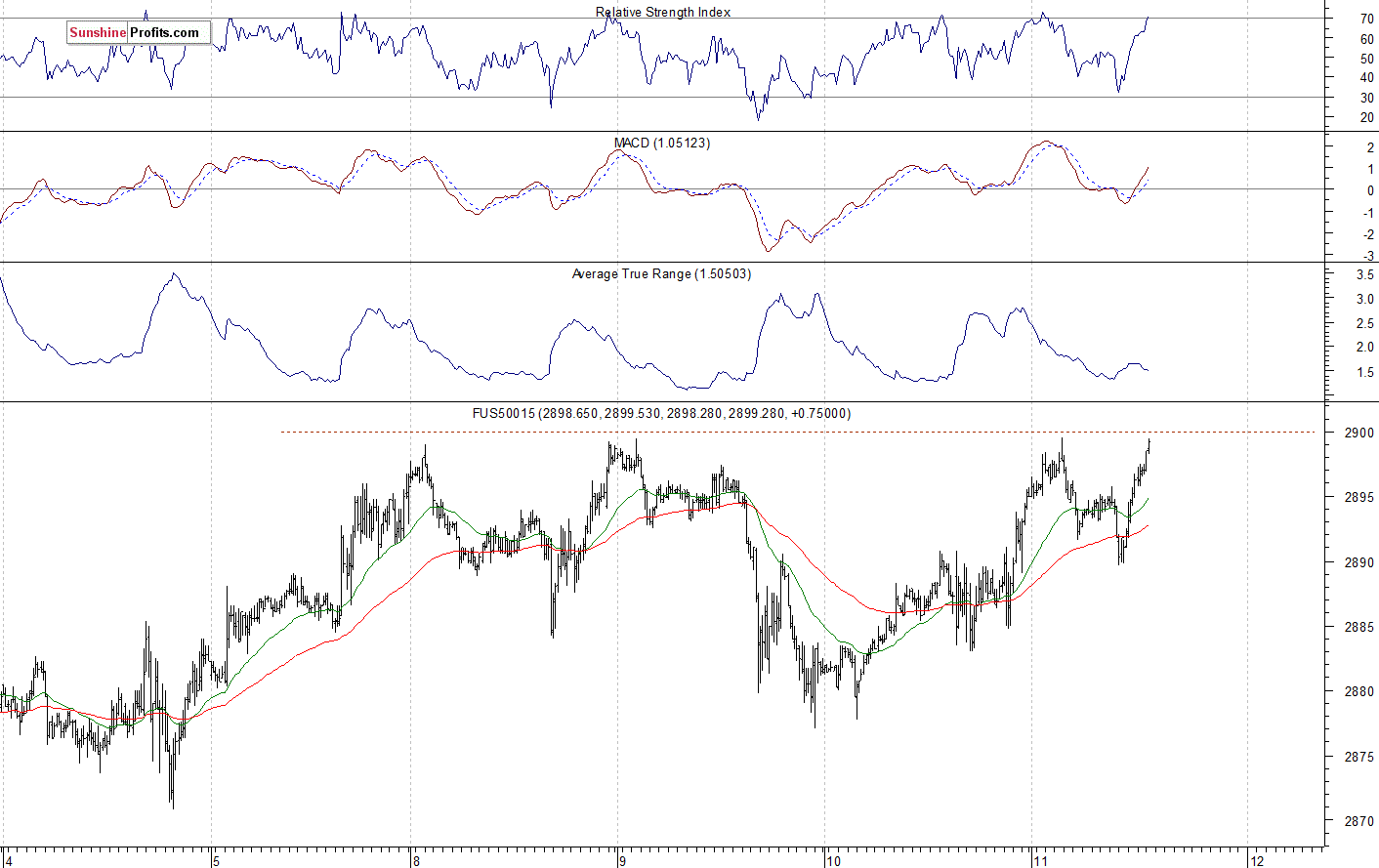This screenshot has width=1379, height=868.
Task: Select the Average True Range (1.50503) label
Action: click(x=661, y=273)
